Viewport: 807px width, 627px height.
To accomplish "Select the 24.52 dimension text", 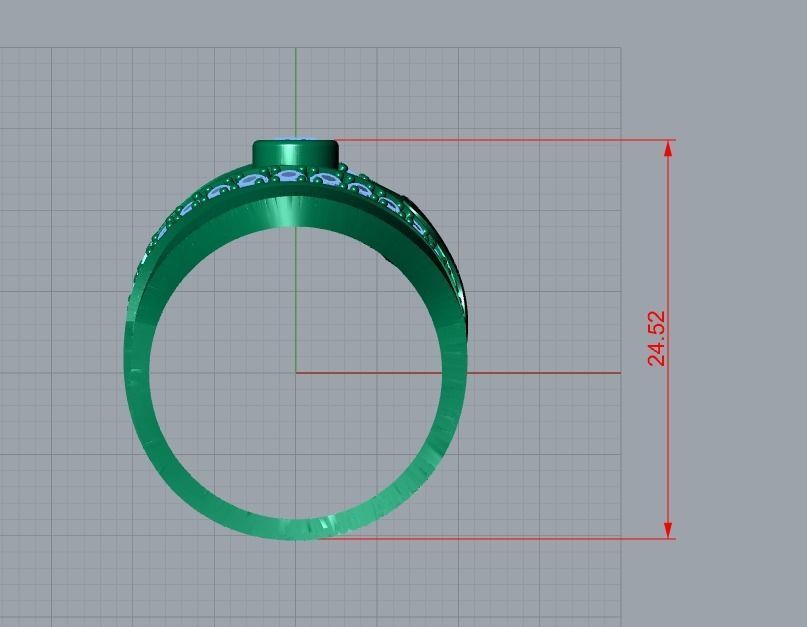I will [657, 339].
